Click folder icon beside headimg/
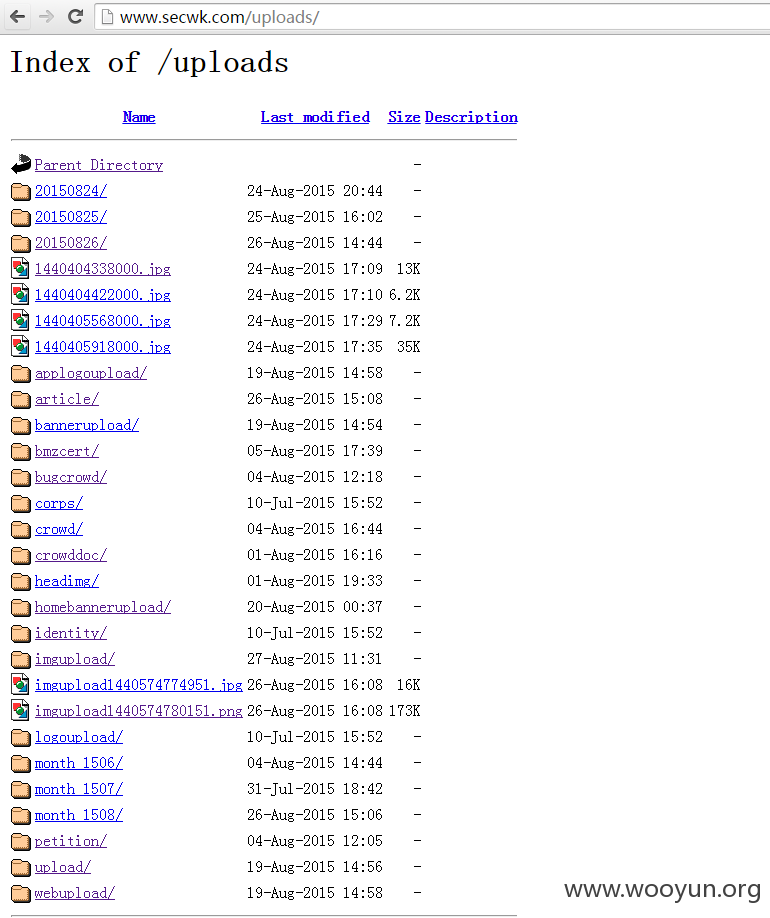 pos(21,581)
